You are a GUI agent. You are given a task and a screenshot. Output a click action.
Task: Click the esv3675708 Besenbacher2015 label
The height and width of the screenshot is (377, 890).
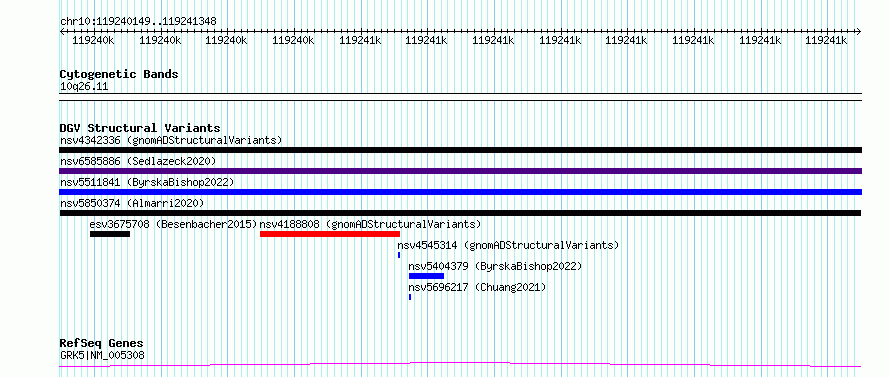[174, 224]
